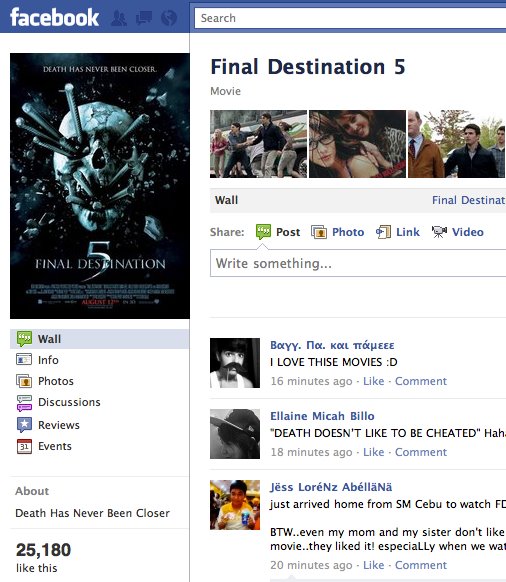Select the Photo share icon
This screenshot has height=582, width=506.
[319, 232]
